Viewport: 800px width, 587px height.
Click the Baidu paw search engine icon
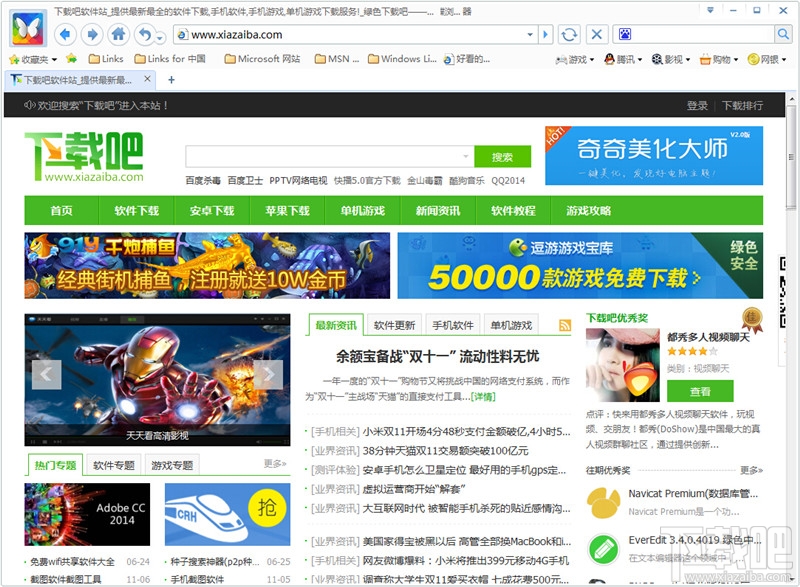[x=624, y=34]
